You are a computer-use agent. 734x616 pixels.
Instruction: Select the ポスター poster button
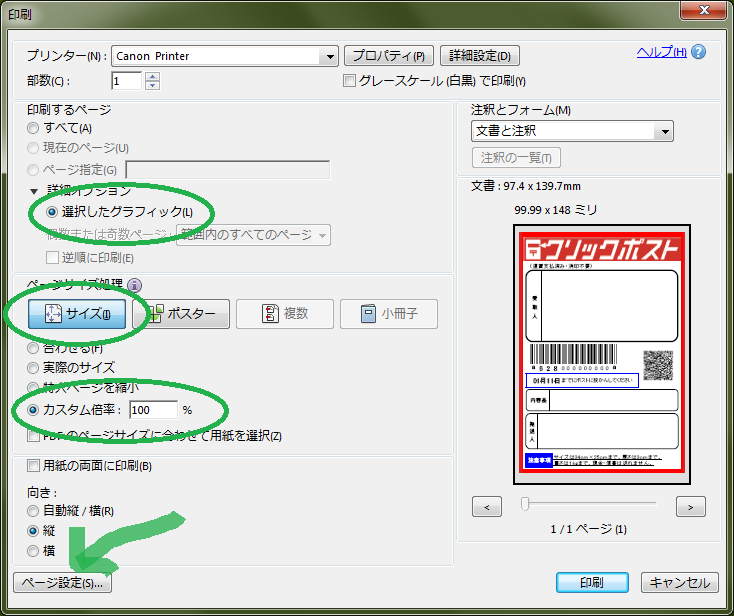point(182,314)
